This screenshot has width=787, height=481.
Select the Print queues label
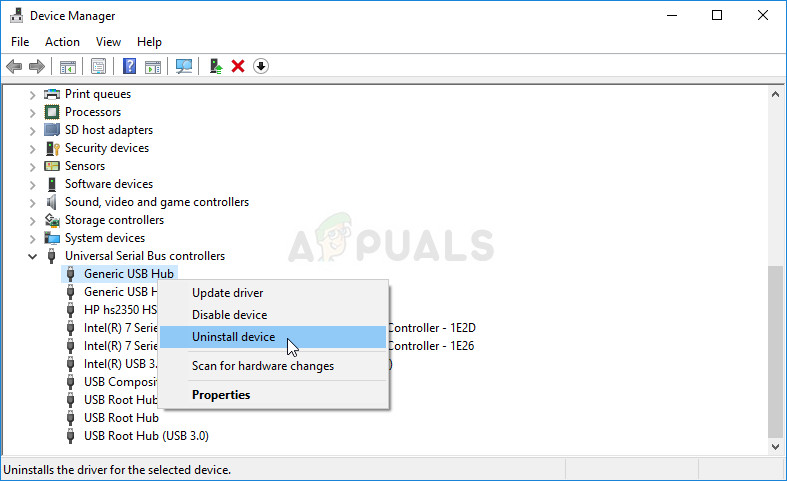pos(98,94)
